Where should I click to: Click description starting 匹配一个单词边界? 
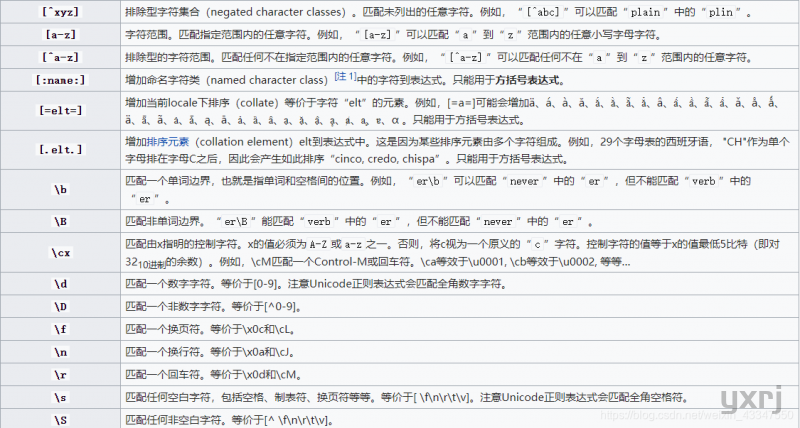(x=438, y=190)
